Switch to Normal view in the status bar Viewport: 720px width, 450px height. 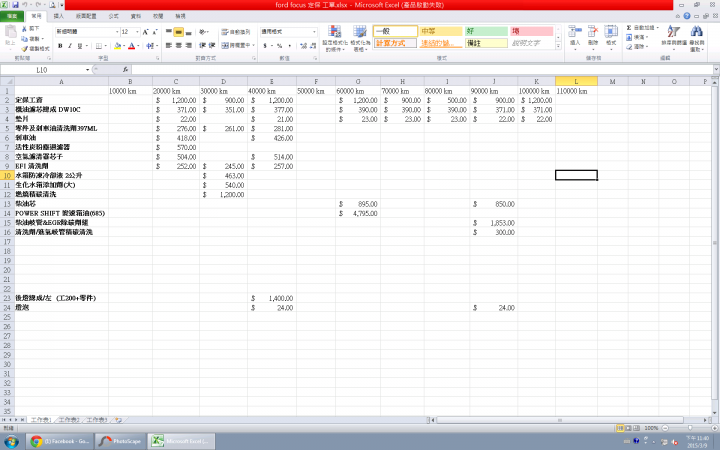(x=620, y=428)
